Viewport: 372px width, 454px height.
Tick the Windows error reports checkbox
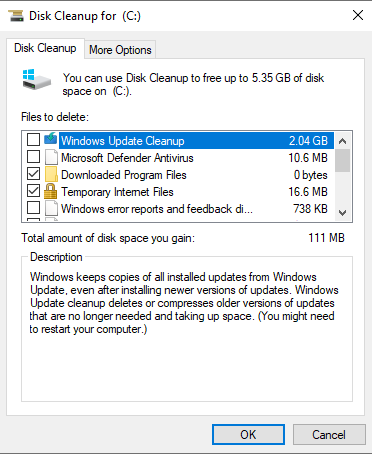coord(33,208)
